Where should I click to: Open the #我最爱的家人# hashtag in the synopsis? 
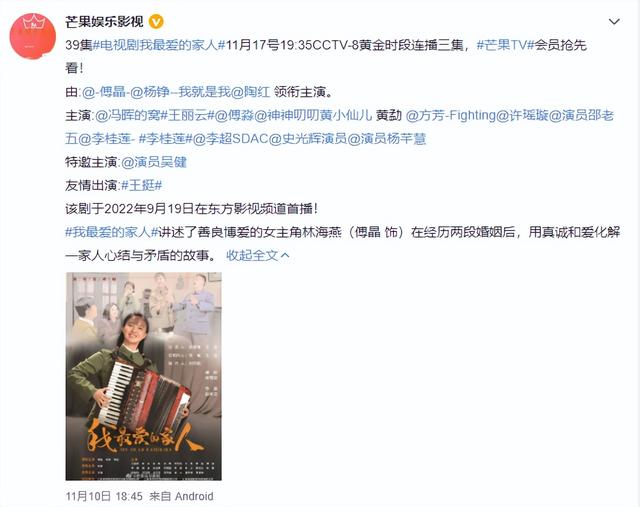(x=111, y=232)
